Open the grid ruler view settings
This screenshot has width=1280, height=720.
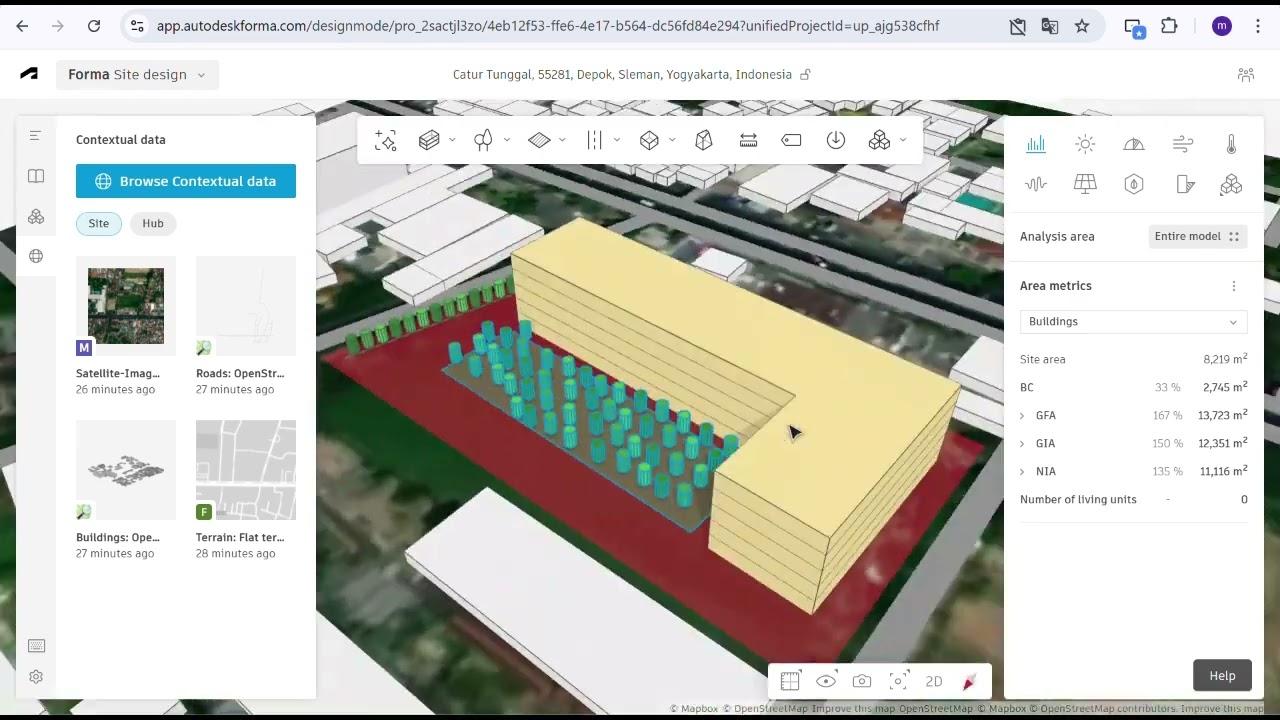click(x=790, y=682)
